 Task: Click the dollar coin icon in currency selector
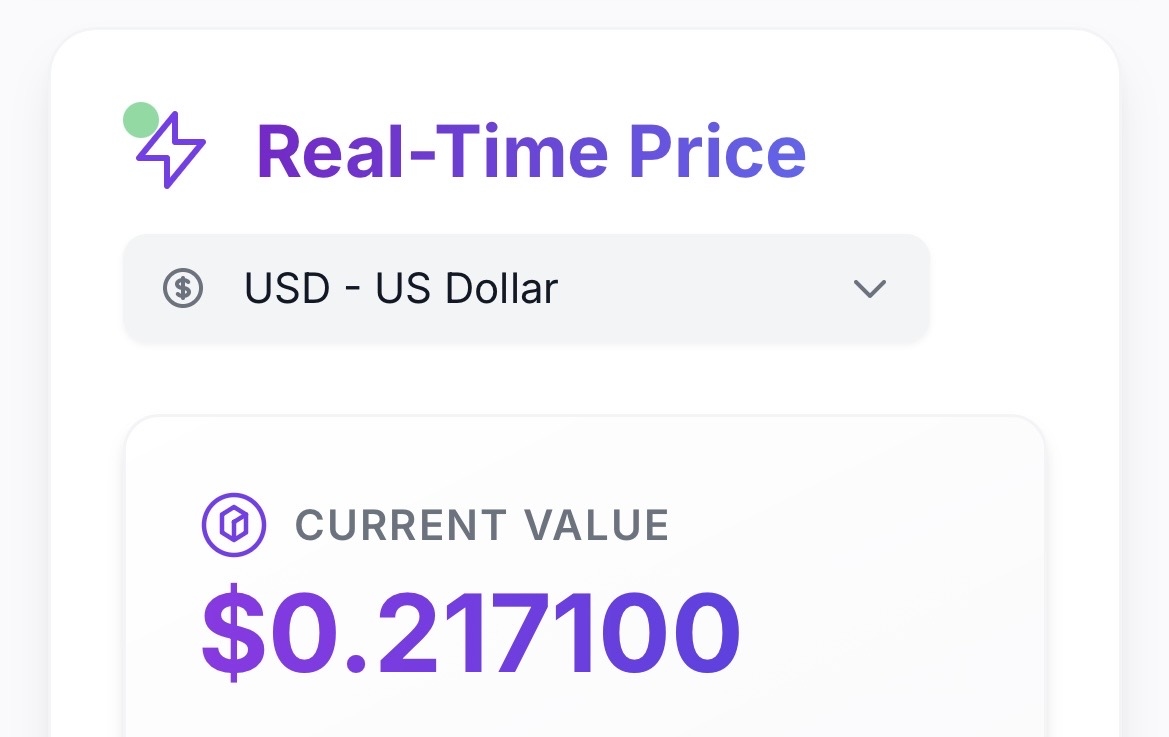(183, 289)
